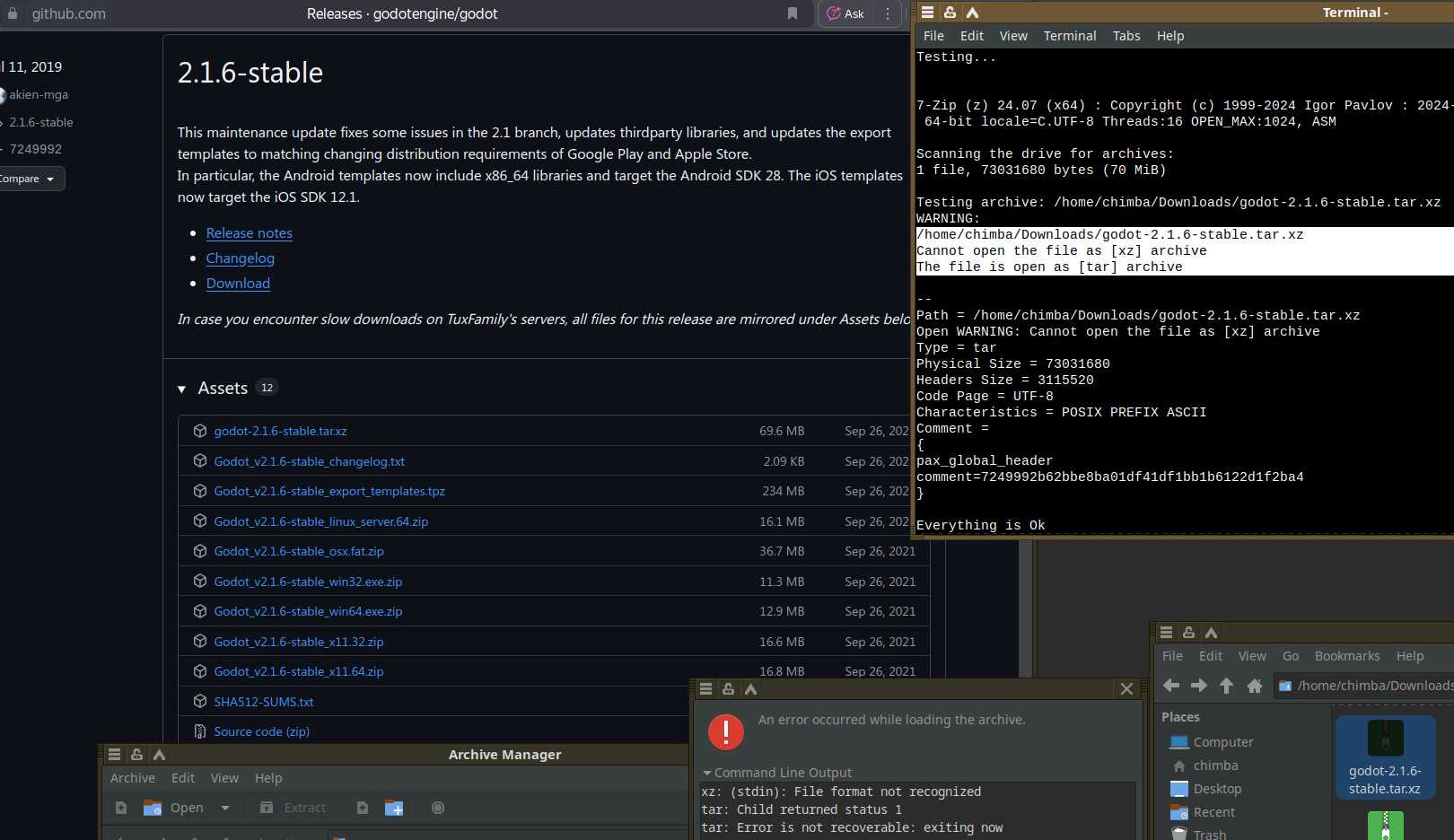The width and height of the screenshot is (1454, 840).
Task: Collapse the Command Line Output expander
Action: click(x=707, y=773)
